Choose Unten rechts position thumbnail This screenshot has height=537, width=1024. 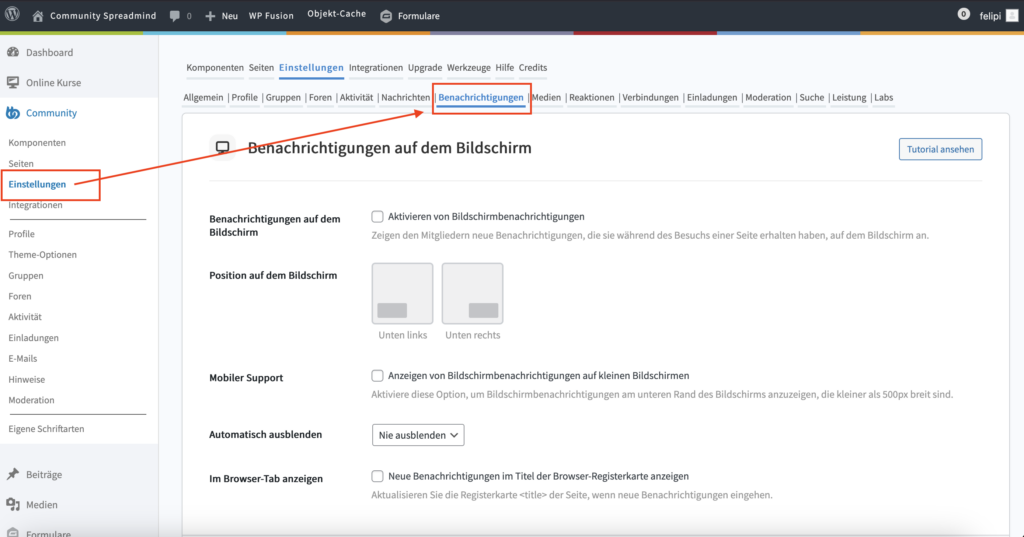[x=472, y=293]
